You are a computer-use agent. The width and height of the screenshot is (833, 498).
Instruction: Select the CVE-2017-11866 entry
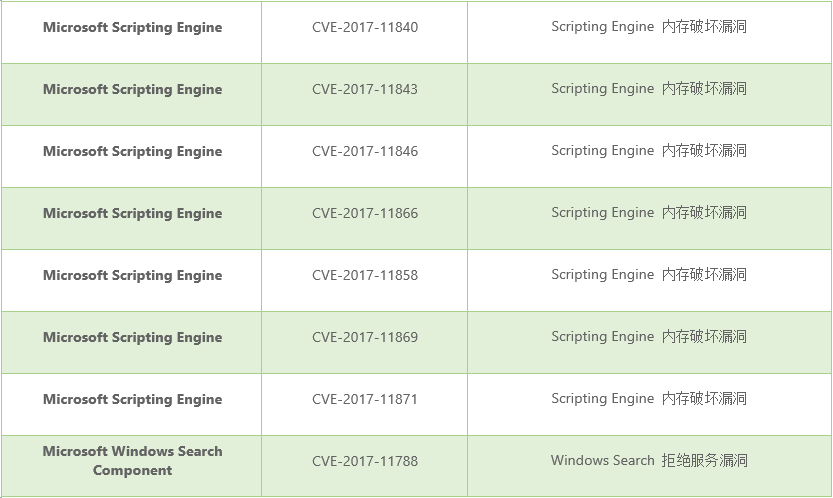[364, 214]
